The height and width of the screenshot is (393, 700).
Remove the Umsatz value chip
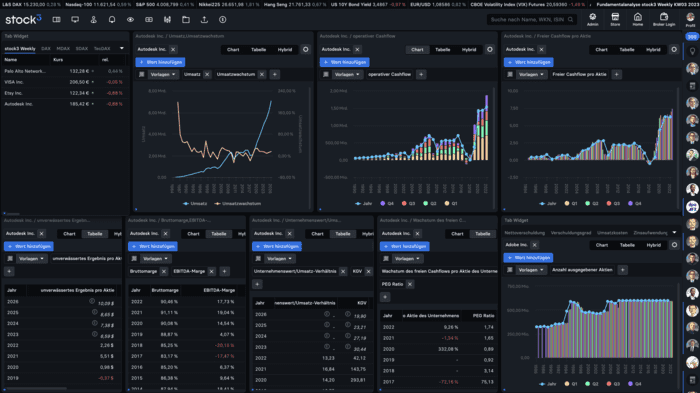coord(207,75)
